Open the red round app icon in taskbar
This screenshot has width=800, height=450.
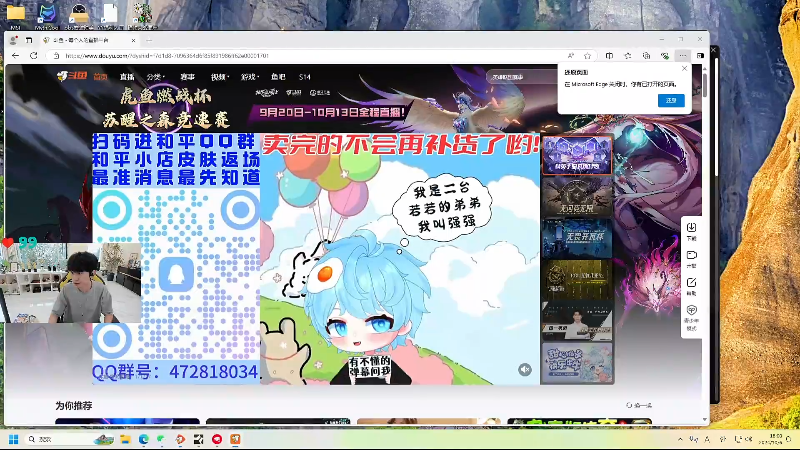[217, 439]
